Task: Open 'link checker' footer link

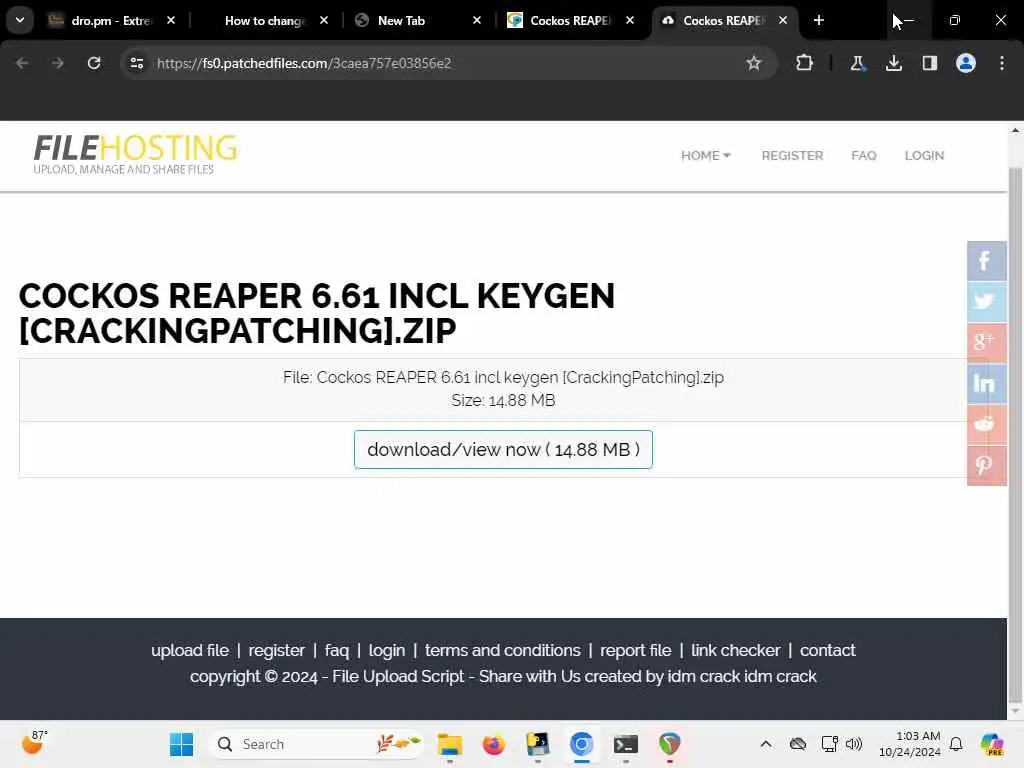Action: pyautogui.click(x=735, y=650)
